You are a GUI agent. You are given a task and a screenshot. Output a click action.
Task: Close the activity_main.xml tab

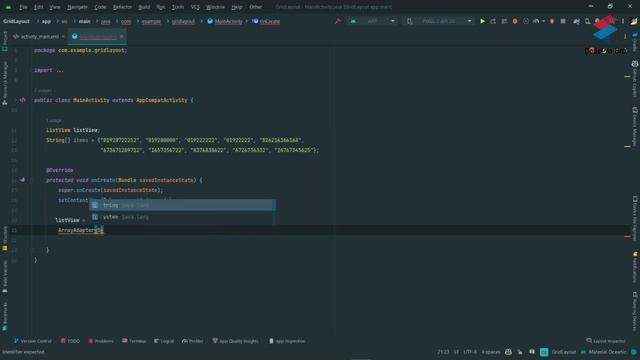(x=63, y=37)
